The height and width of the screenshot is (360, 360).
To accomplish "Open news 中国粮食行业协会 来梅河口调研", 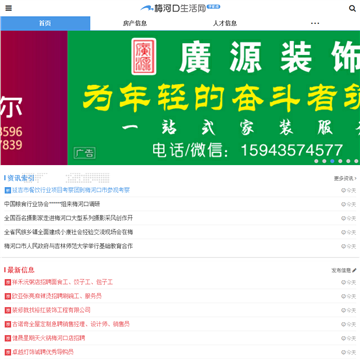I will [x=52, y=204].
